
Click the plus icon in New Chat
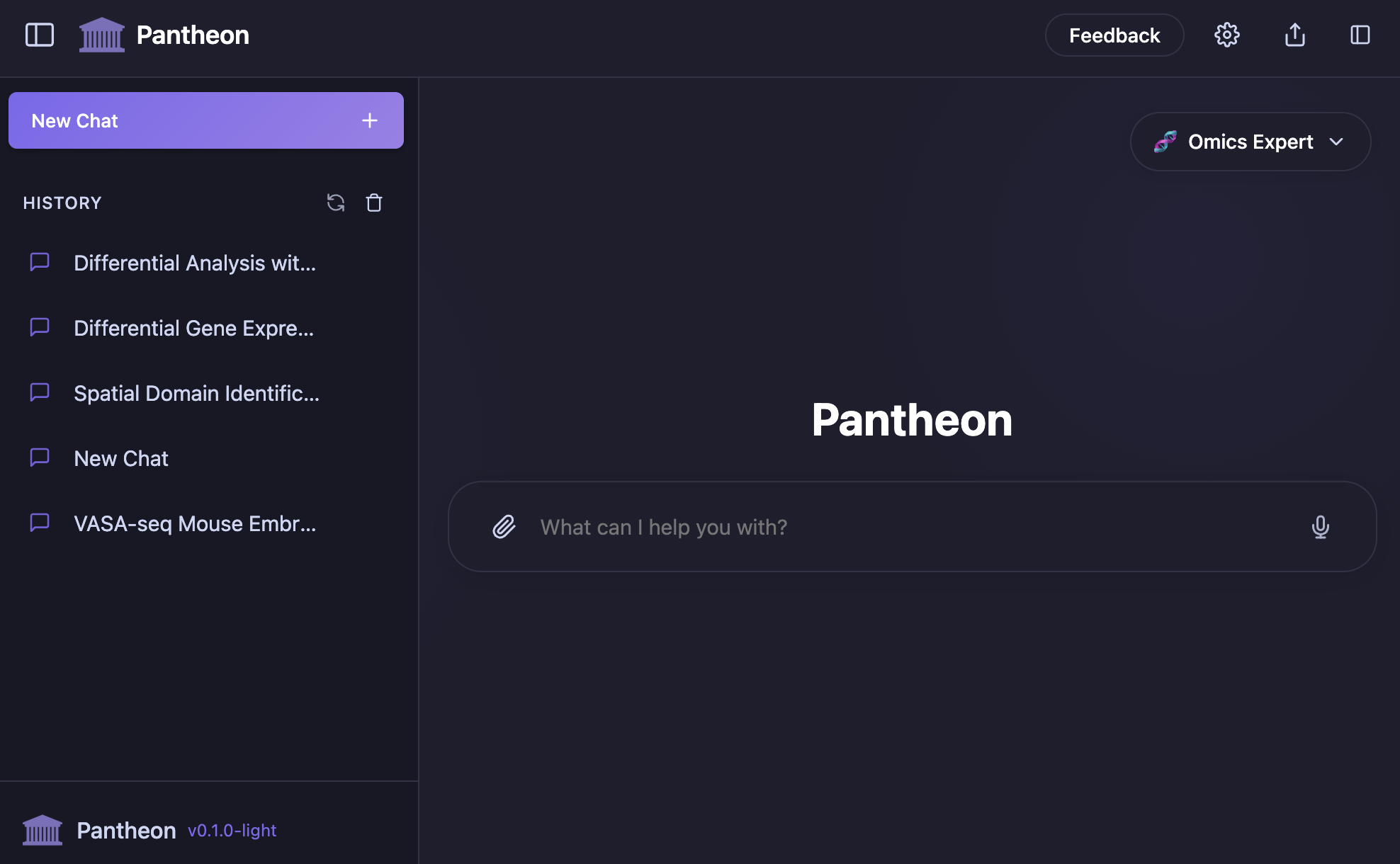pos(369,120)
